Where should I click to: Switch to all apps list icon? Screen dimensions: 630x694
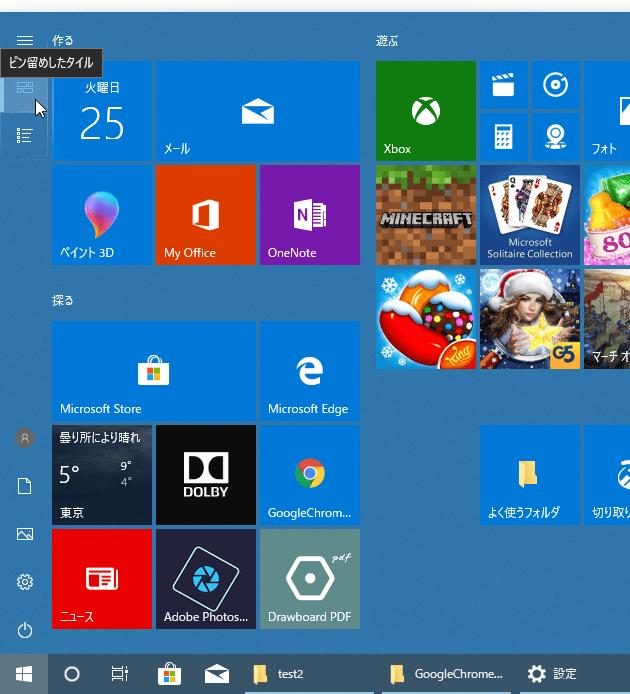(x=24, y=135)
